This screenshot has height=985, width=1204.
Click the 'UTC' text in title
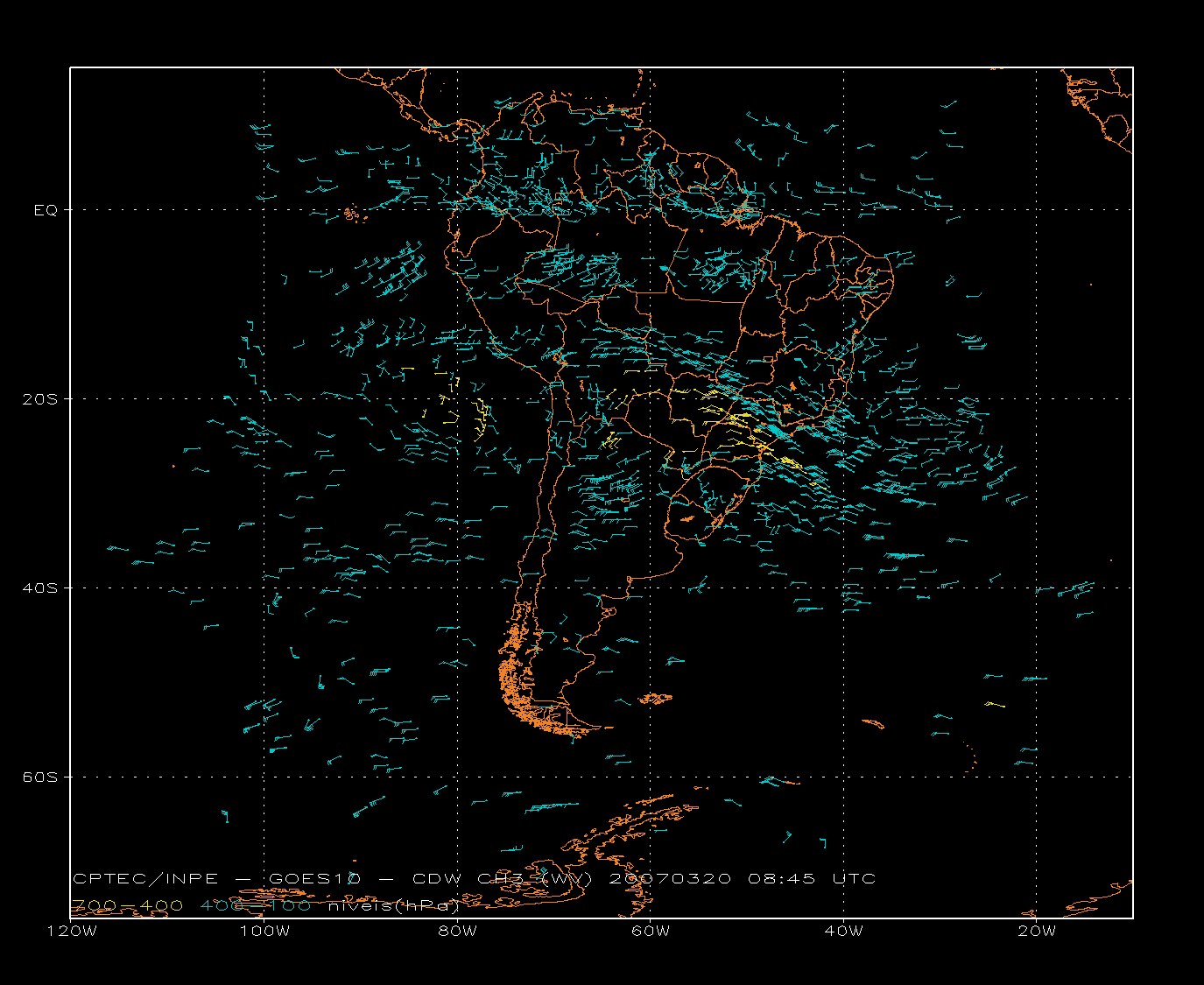(854, 879)
